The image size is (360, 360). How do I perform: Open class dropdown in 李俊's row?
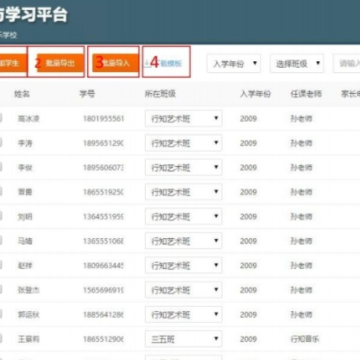coord(183,167)
